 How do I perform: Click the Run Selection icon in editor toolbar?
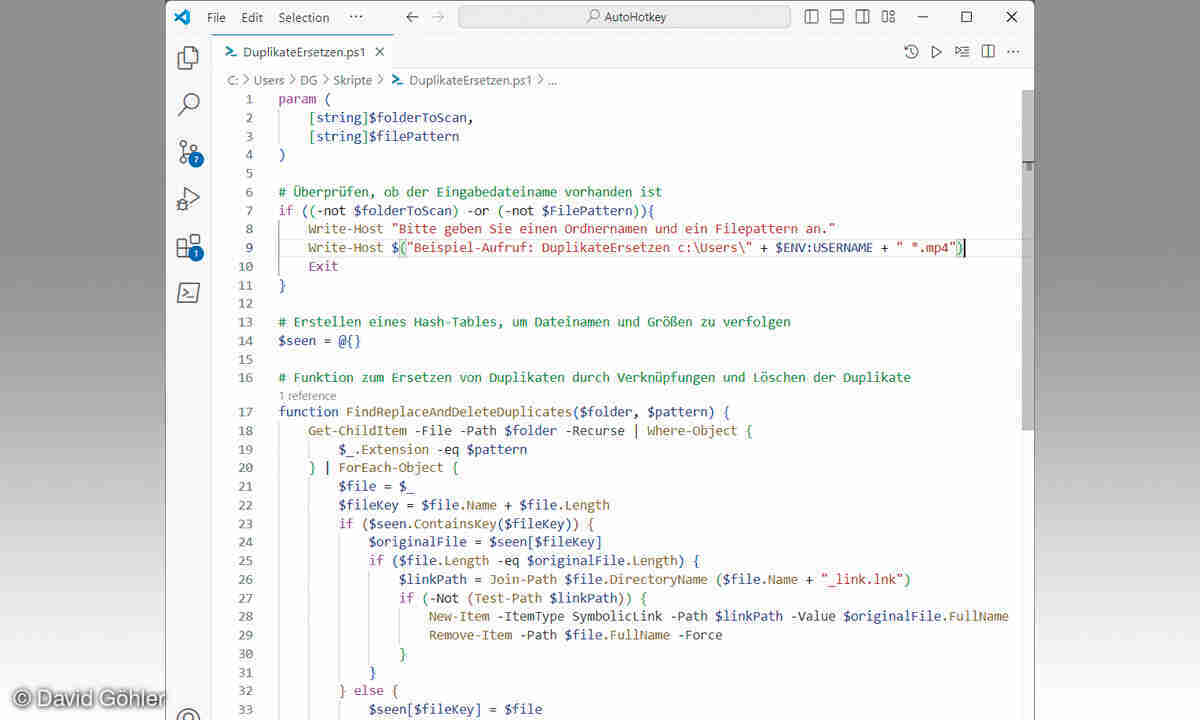point(962,52)
